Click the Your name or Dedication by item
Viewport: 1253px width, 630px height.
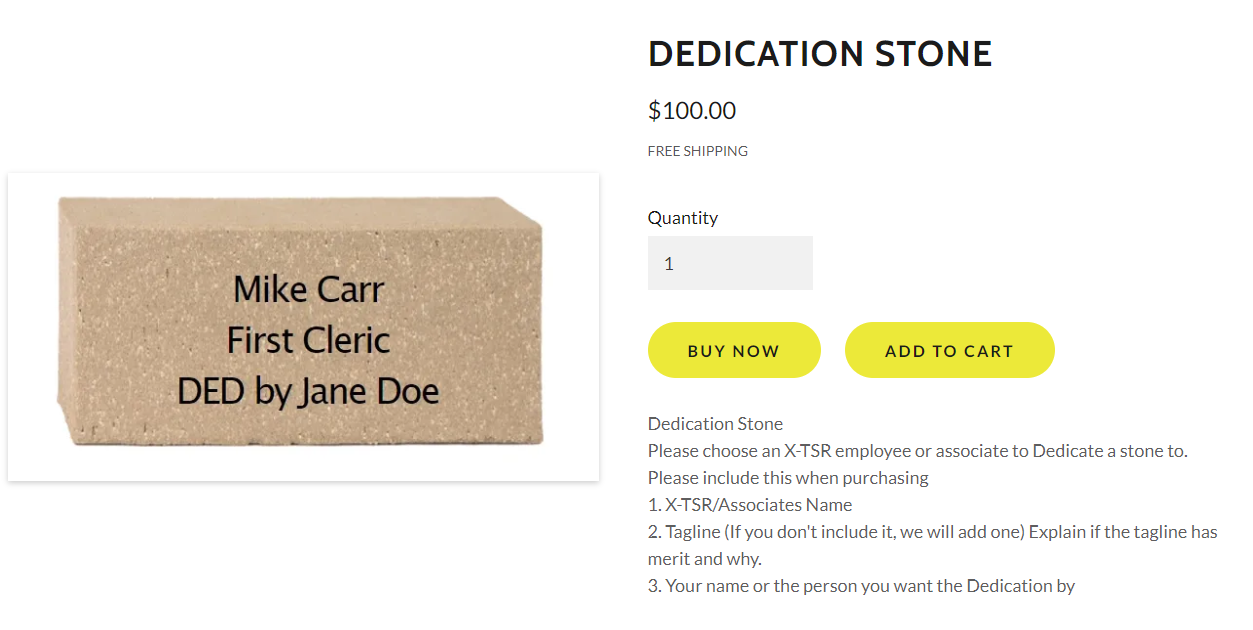pos(861,586)
